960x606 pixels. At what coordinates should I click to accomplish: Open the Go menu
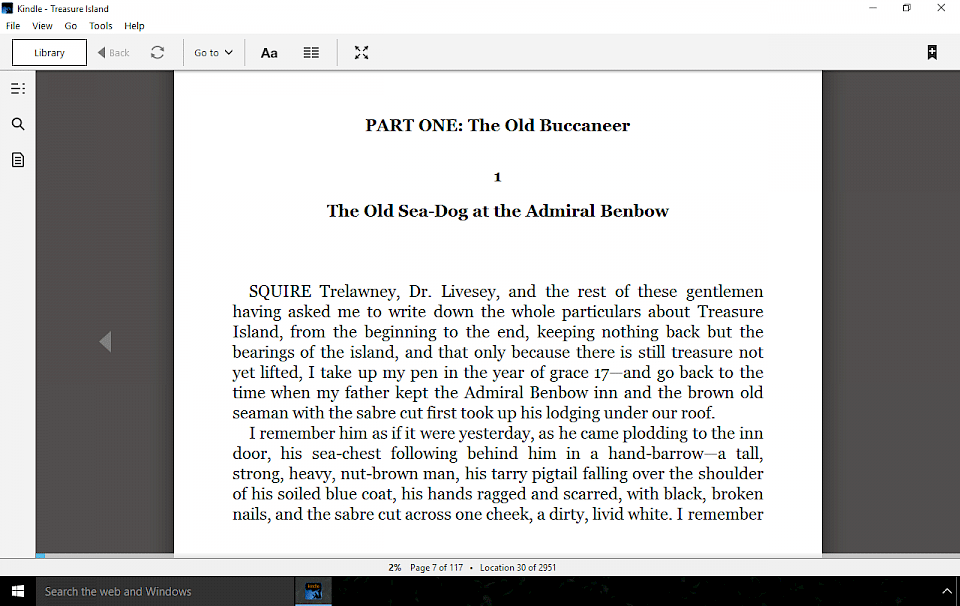point(71,26)
